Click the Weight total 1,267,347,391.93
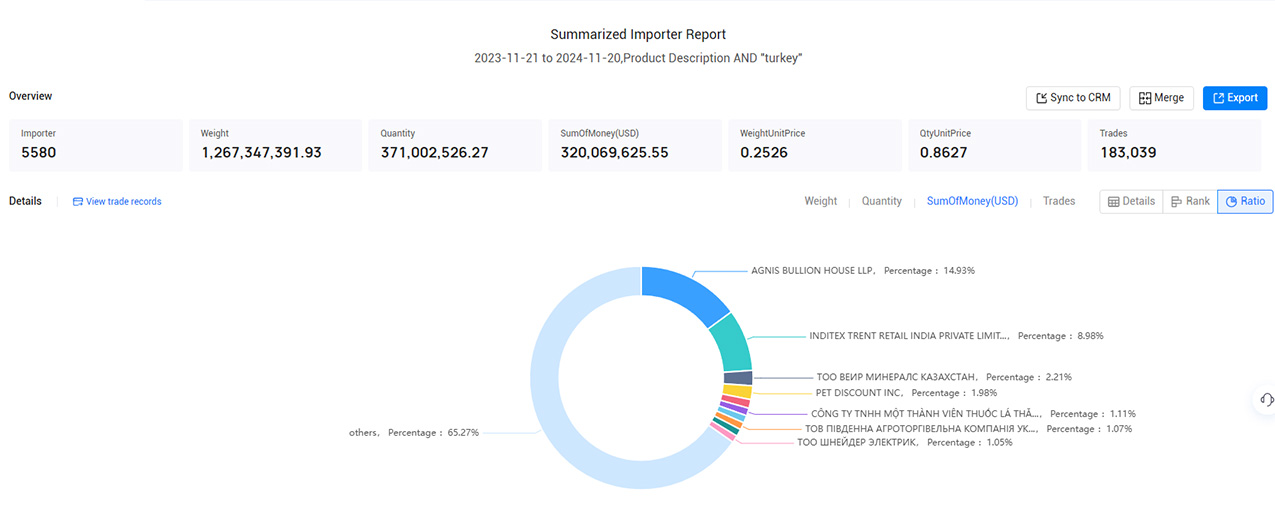The image size is (1275, 513). [x=260, y=153]
